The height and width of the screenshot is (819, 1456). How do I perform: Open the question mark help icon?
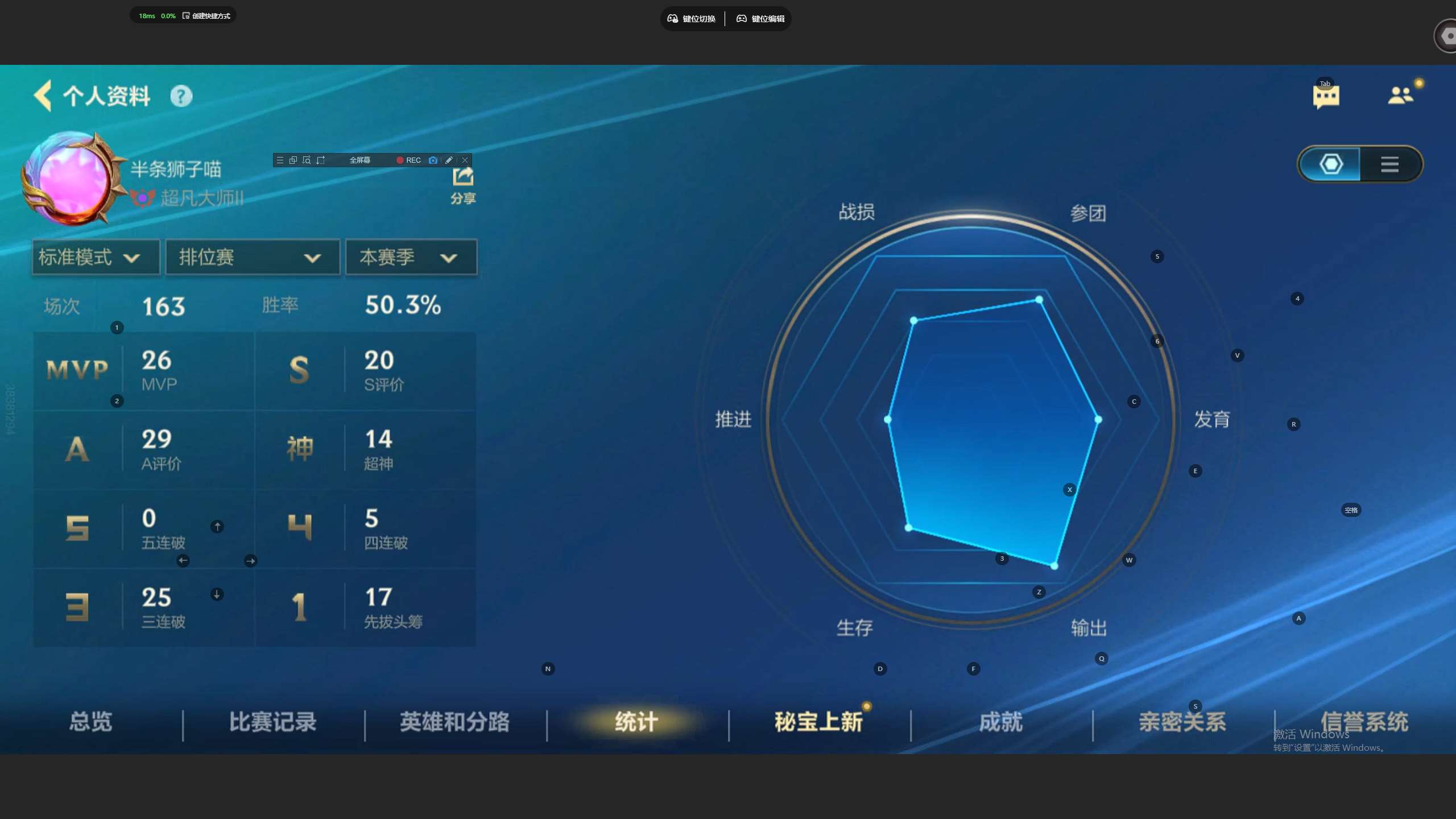click(181, 96)
